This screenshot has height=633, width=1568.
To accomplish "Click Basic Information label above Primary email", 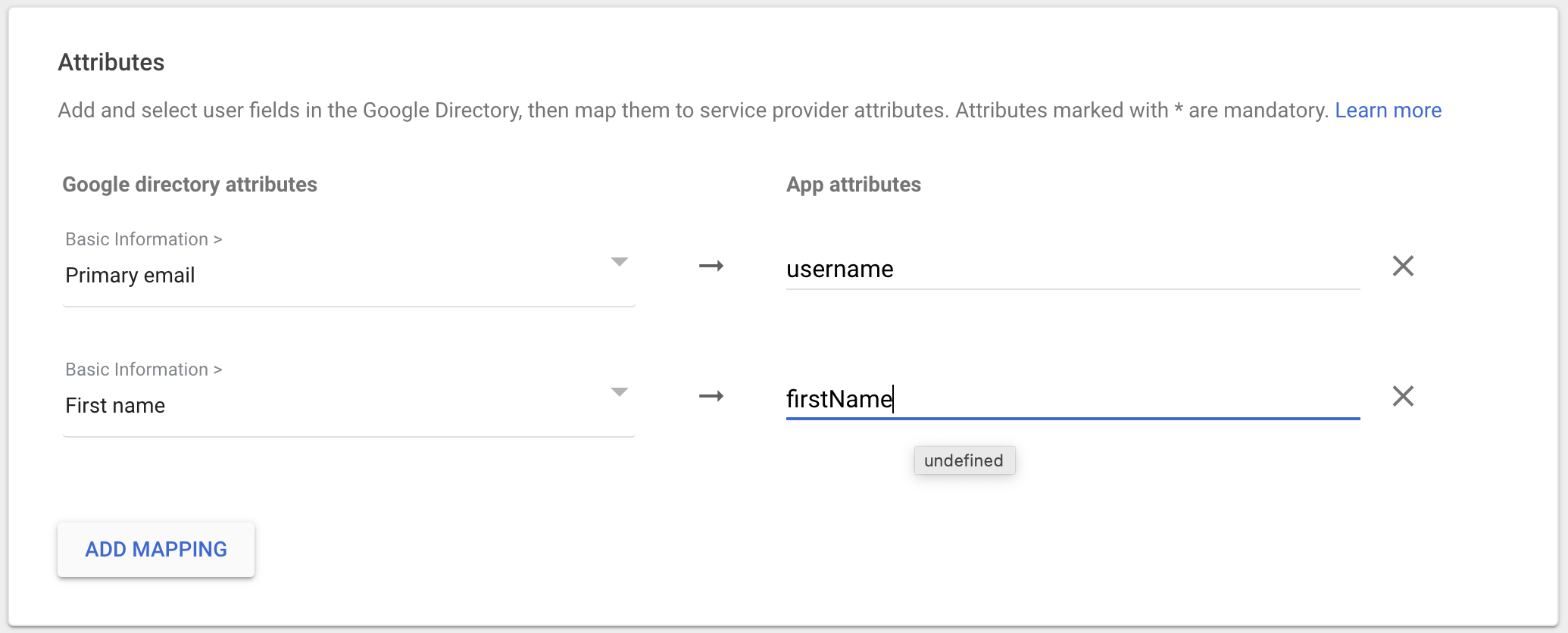I will 143,239.
